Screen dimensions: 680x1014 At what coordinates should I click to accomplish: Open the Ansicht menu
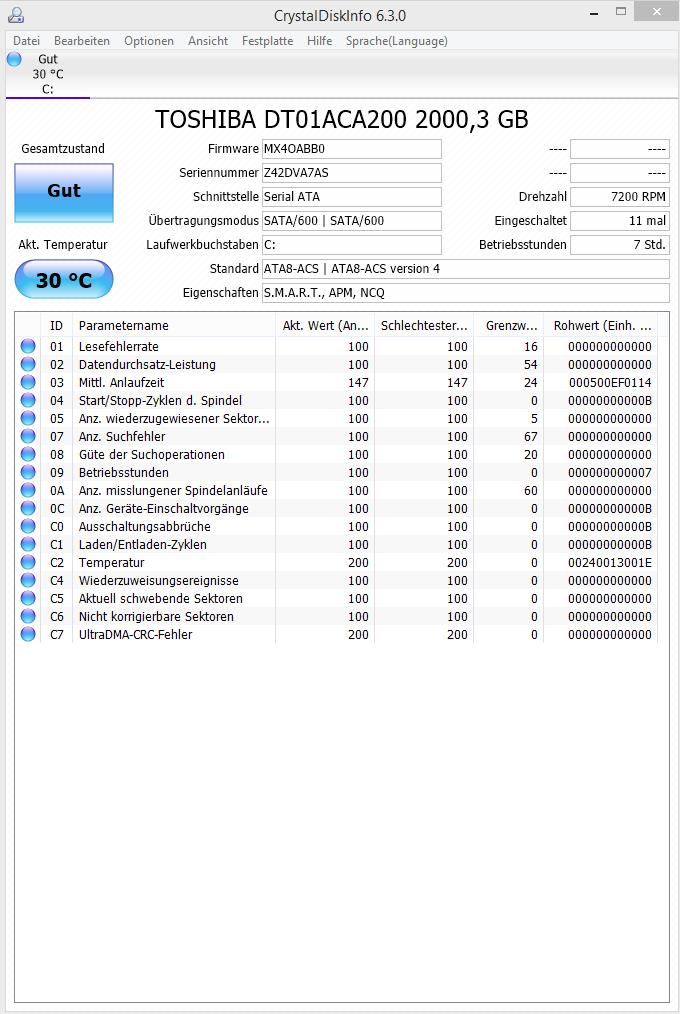(x=207, y=41)
